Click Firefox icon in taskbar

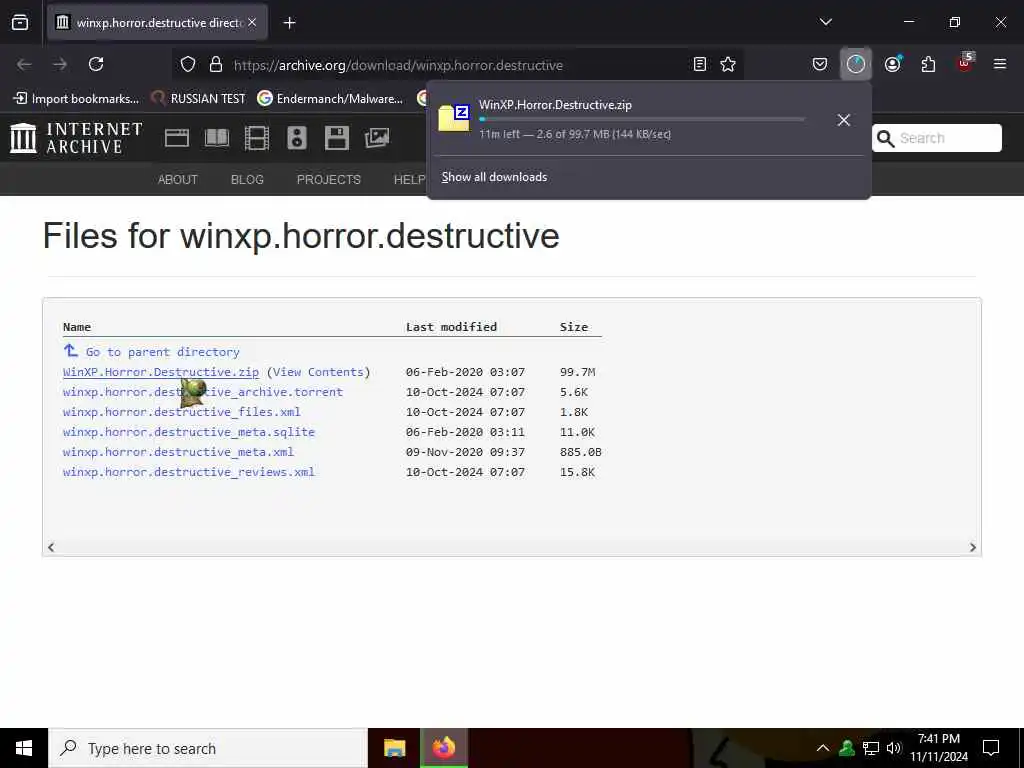click(x=443, y=748)
